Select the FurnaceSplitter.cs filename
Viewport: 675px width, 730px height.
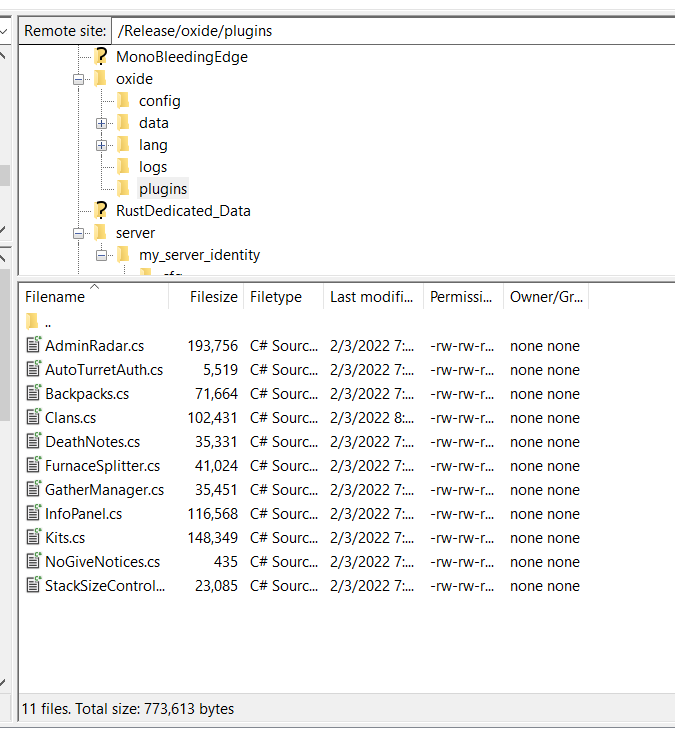(102, 466)
